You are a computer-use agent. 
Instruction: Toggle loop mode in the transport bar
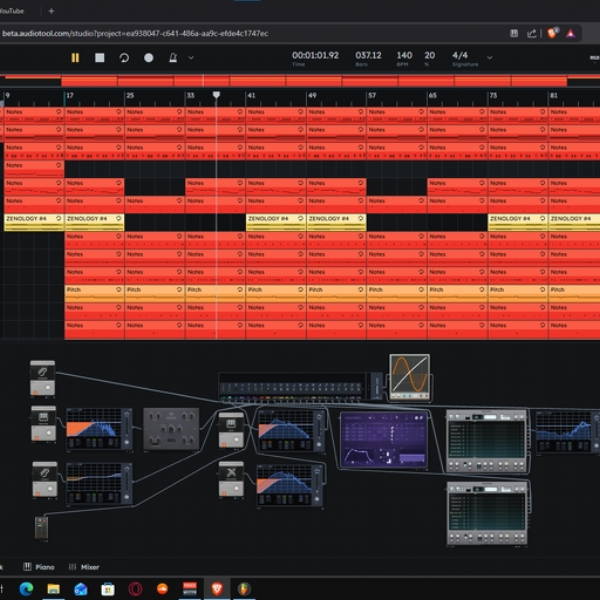124,58
